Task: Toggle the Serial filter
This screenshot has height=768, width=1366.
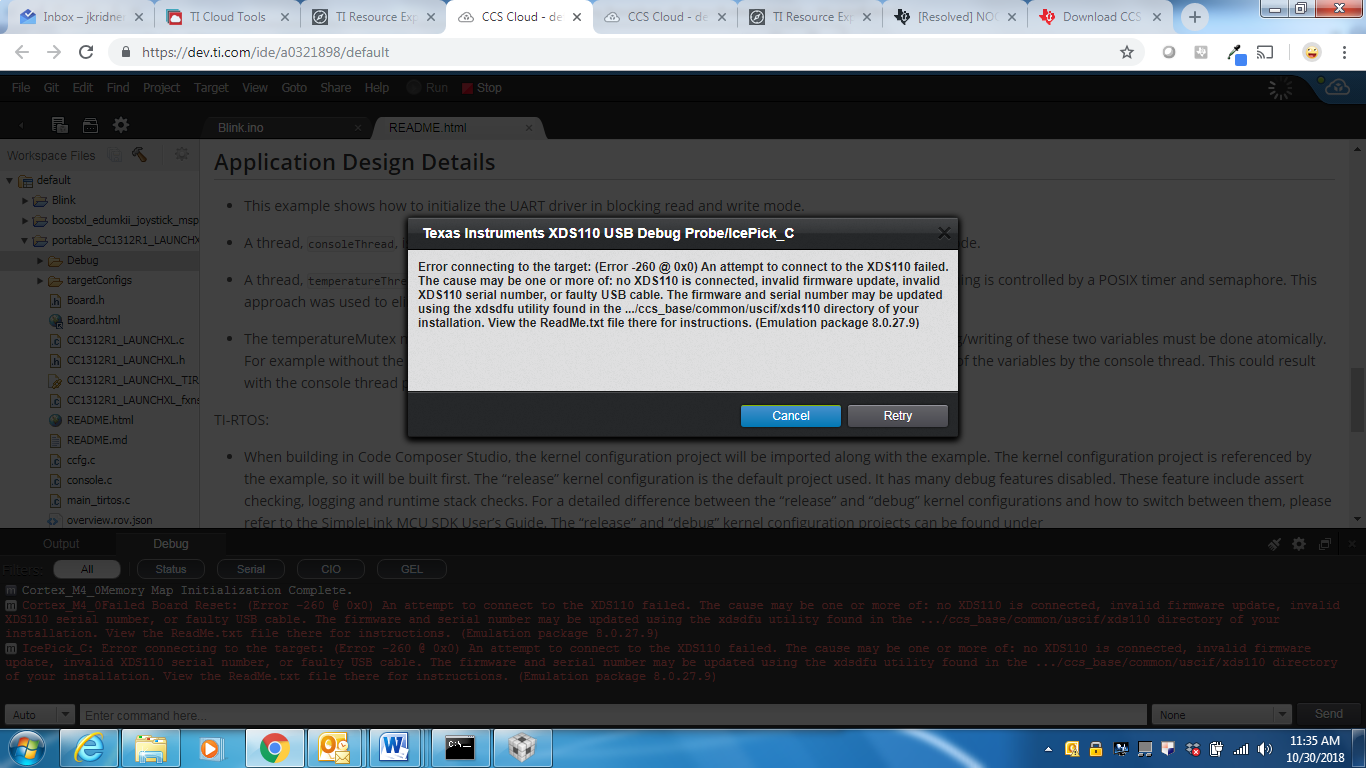Action: (251, 569)
